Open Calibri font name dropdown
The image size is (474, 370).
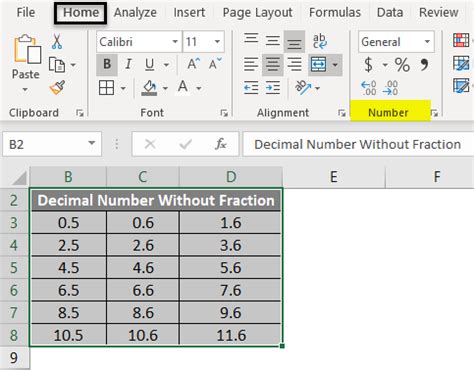pos(175,42)
